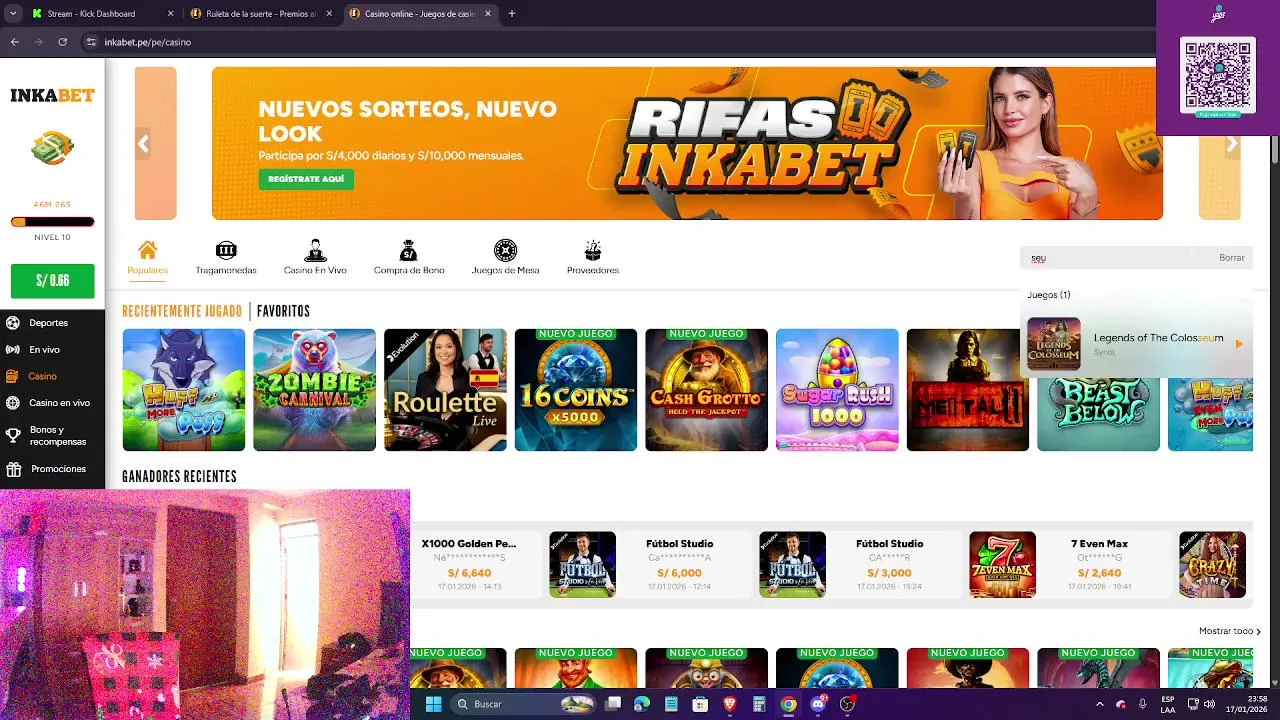This screenshot has width=1280, height=720.
Task: Open Calculator from the taskbar
Action: tap(759, 704)
